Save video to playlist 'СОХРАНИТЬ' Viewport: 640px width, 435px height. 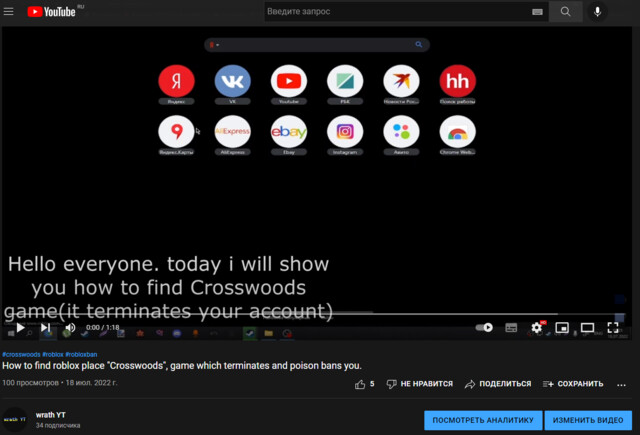[573, 384]
